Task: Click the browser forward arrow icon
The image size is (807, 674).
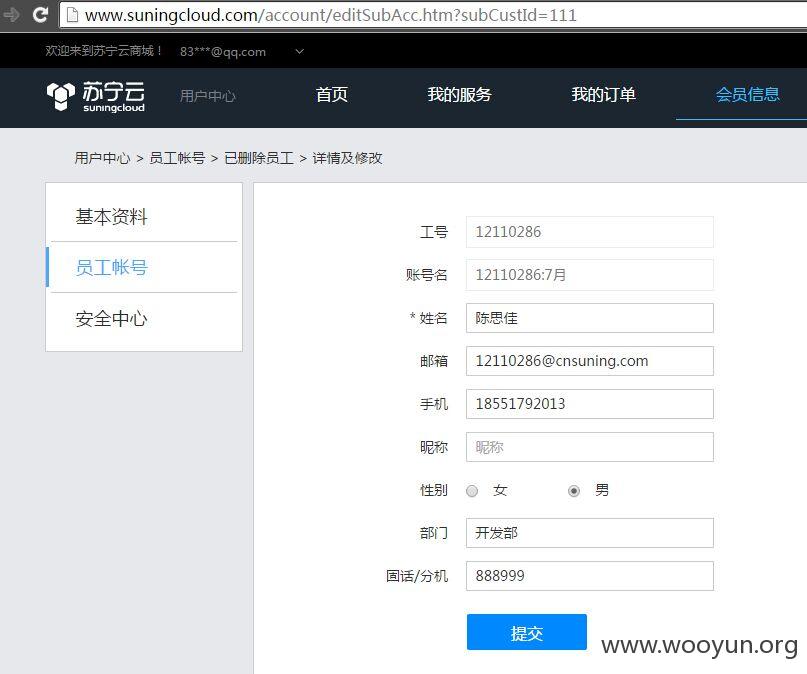Action: point(10,14)
